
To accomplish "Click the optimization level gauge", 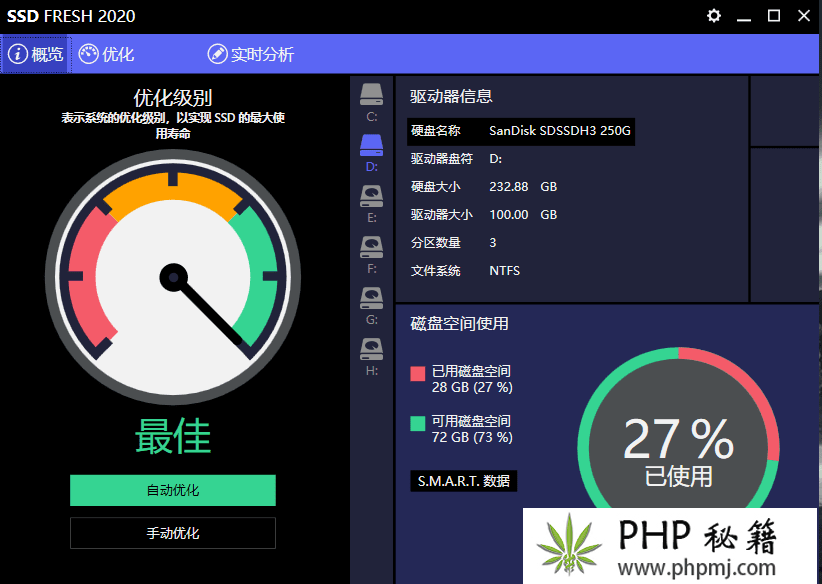I will [x=173, y=277].
